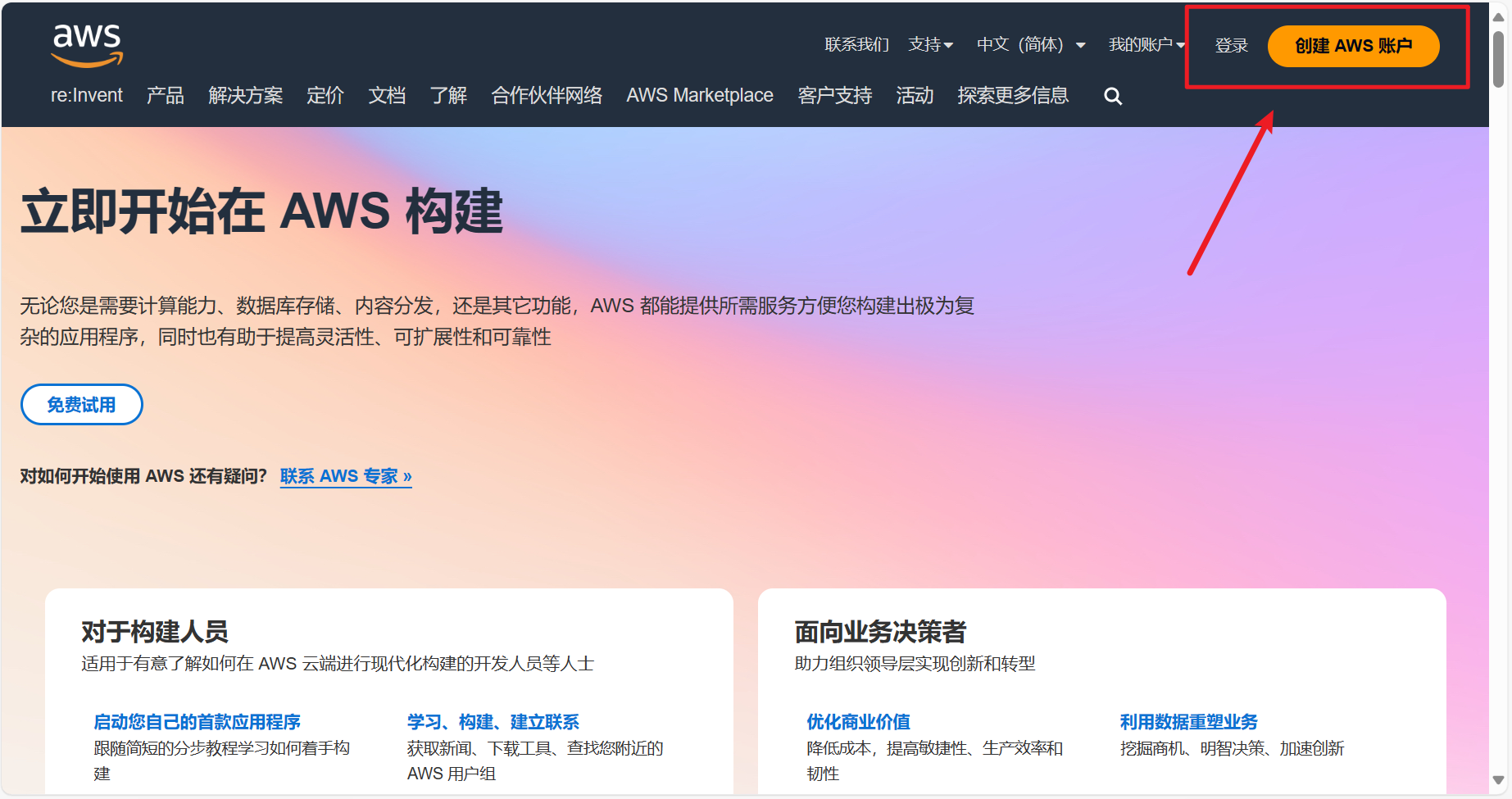Screen dimensions: 1512x799
Task: Click the 立即开始在 AWS 构建 heading
Action: [x=261, y=211]
